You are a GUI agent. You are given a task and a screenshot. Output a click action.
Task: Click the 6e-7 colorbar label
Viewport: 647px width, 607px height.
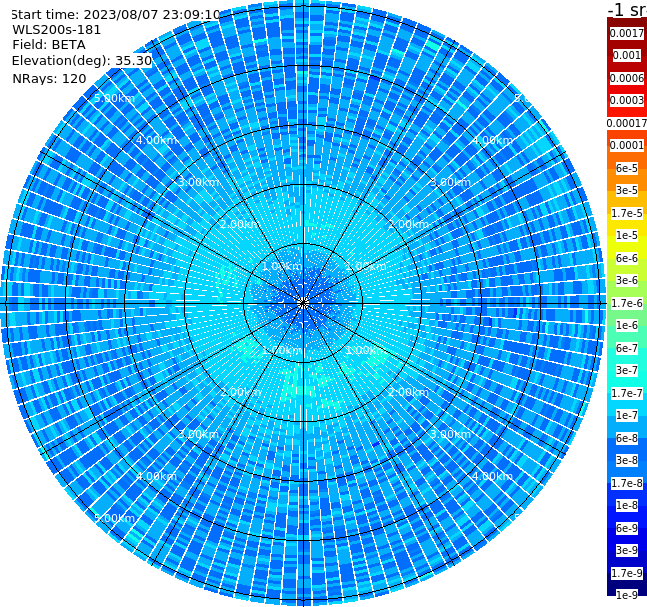tap(626, 348)
